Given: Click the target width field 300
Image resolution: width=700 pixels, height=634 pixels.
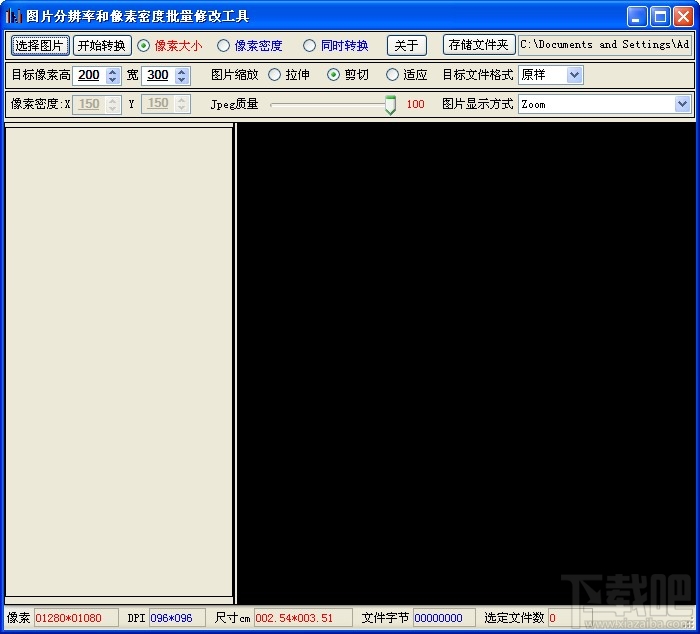Looking at the screenshot, I should [158, 75].
